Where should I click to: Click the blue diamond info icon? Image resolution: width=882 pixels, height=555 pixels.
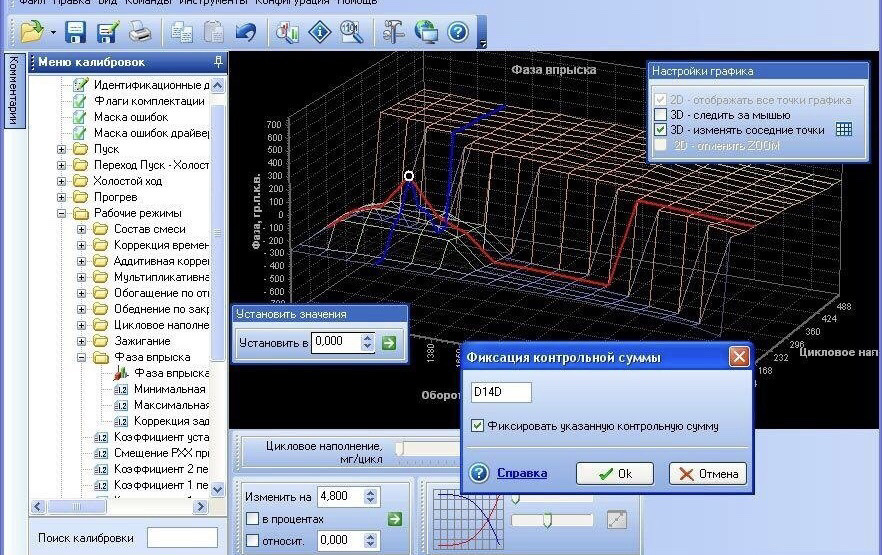tap(320, 32)
